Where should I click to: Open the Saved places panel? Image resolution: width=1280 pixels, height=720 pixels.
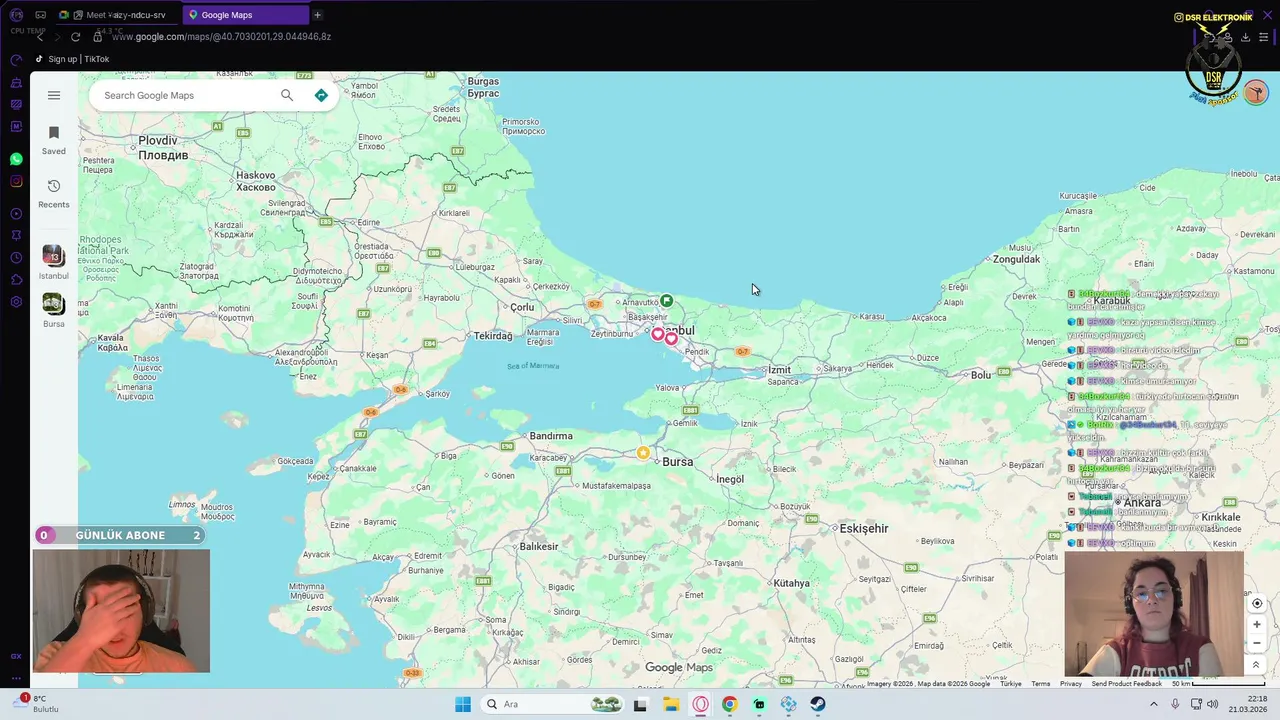[x=54, y=140]
